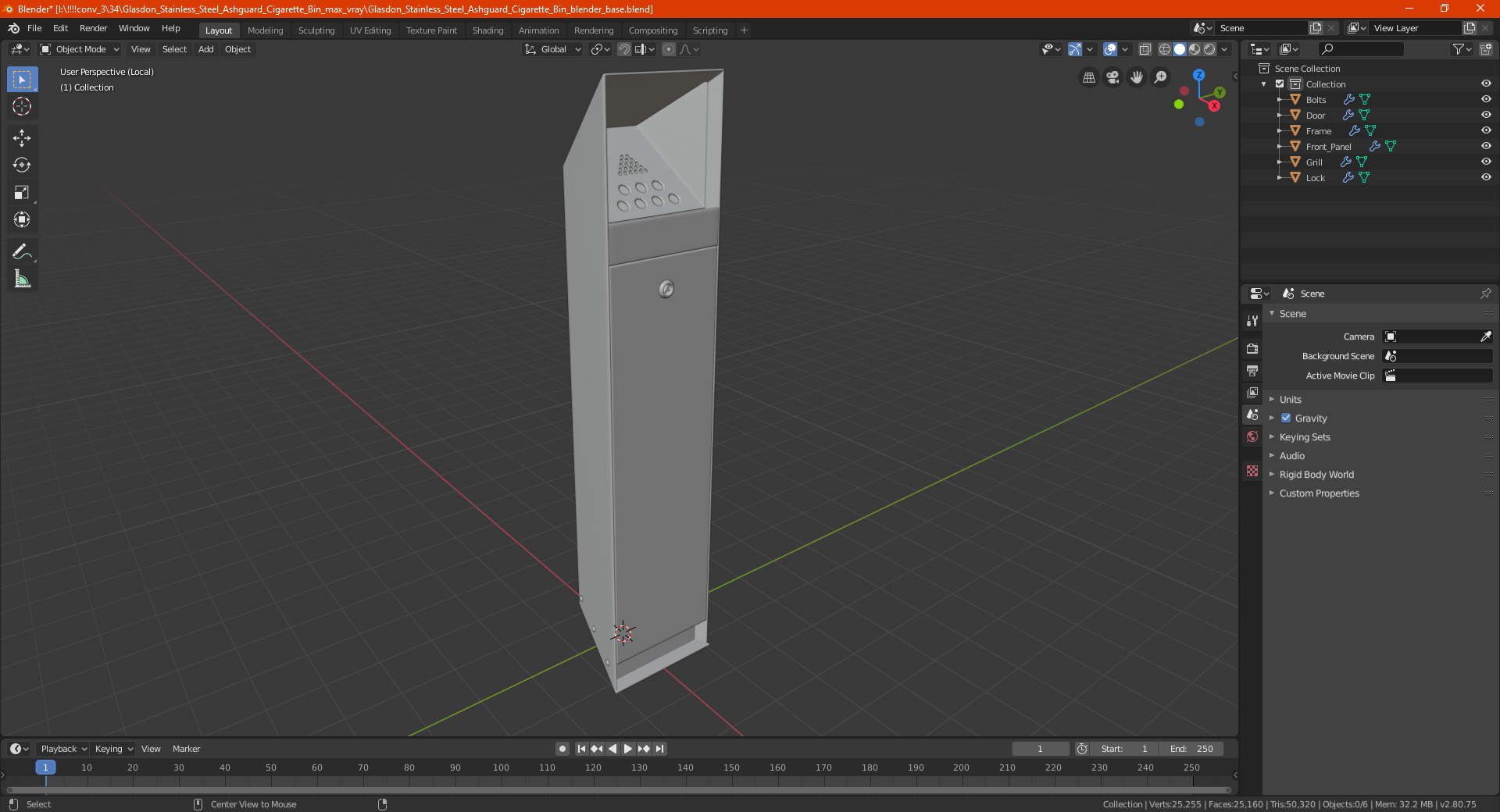Select the Front_Panel object in outliner
Screen dimensions: 1500x812
point(1328,147)
